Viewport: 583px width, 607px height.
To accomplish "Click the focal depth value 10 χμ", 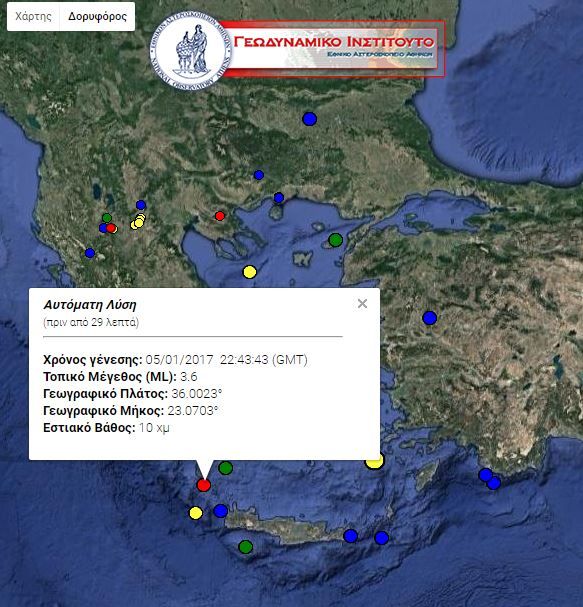I will (154, 428).
